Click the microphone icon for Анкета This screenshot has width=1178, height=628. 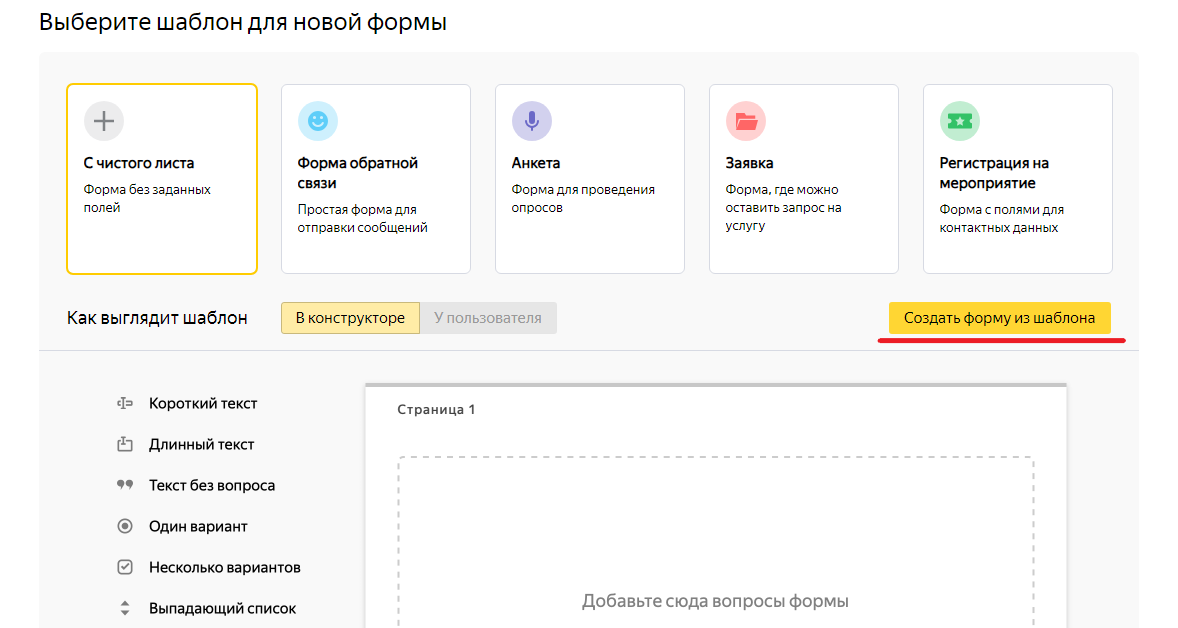click(532, 121)
